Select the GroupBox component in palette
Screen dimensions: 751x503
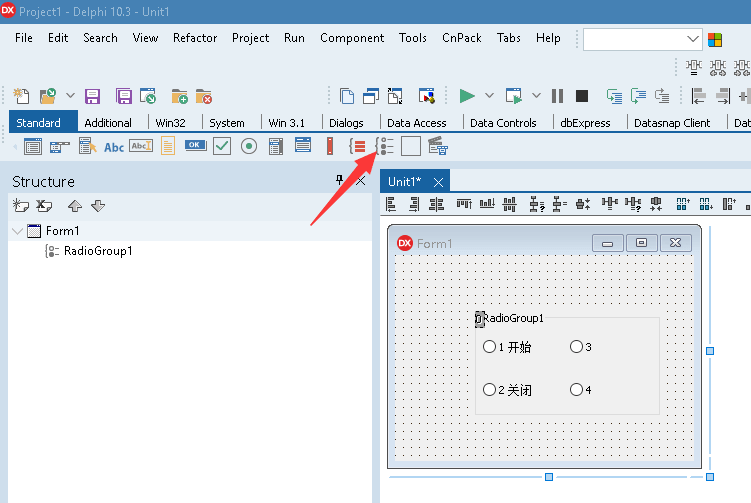357,146
